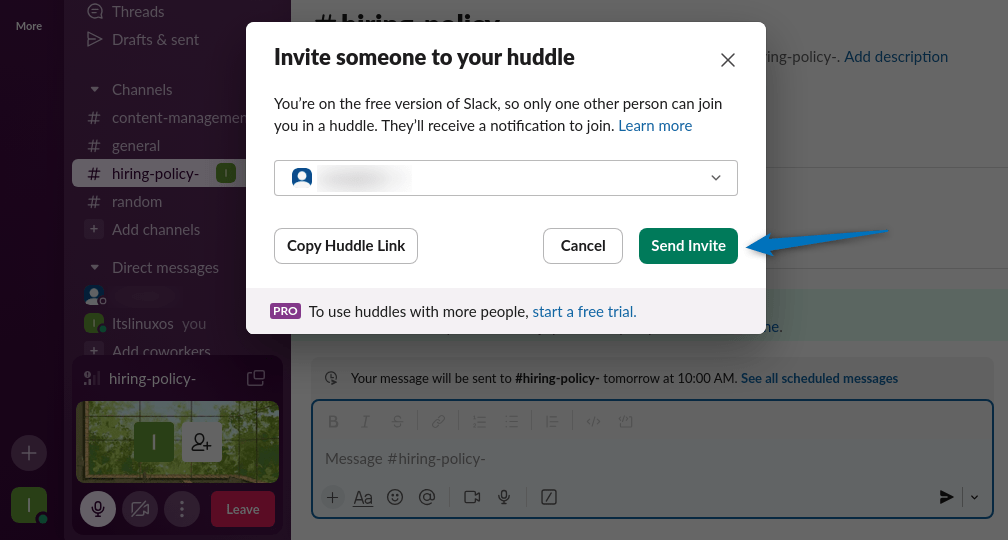
Task: Open the start a free trial link
Action: pos(584,311)
